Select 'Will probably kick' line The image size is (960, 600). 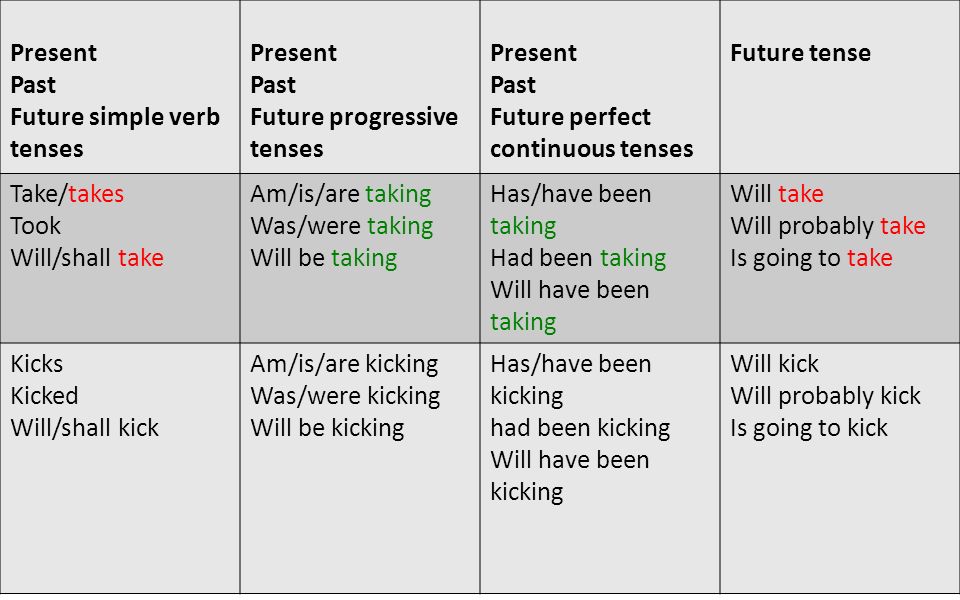coord(825,396)
